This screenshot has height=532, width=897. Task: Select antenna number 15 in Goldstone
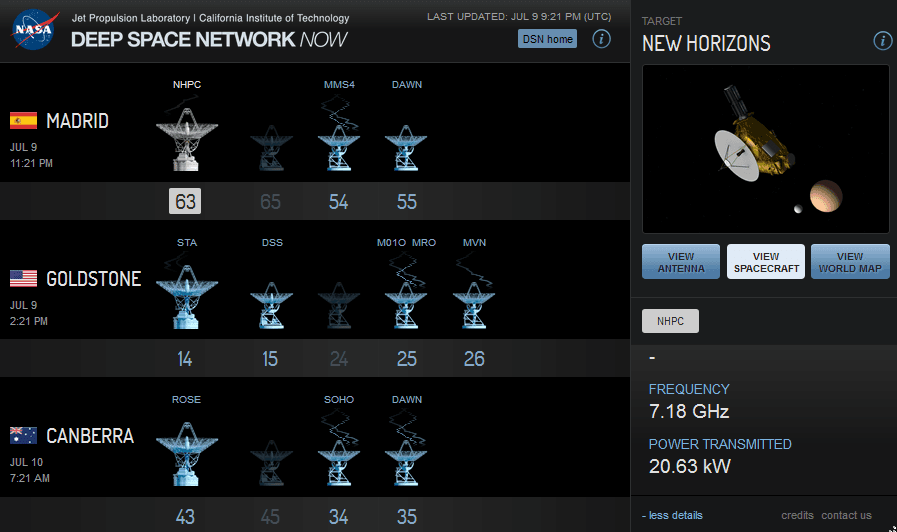(270, 359)
